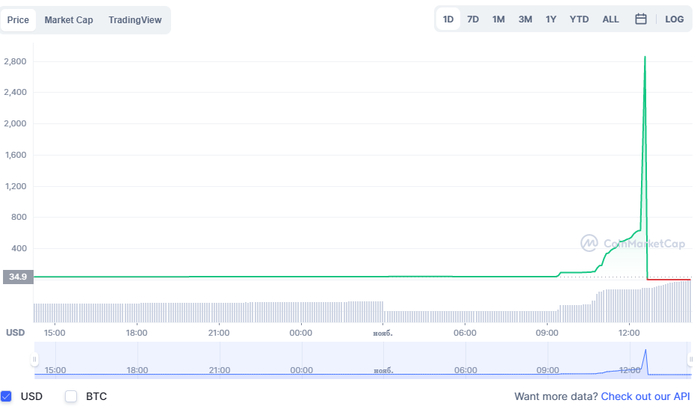The height and width of the screenshot is (409, 700).
Task: Choose the 1Y time range
Action: pos(551,19)
